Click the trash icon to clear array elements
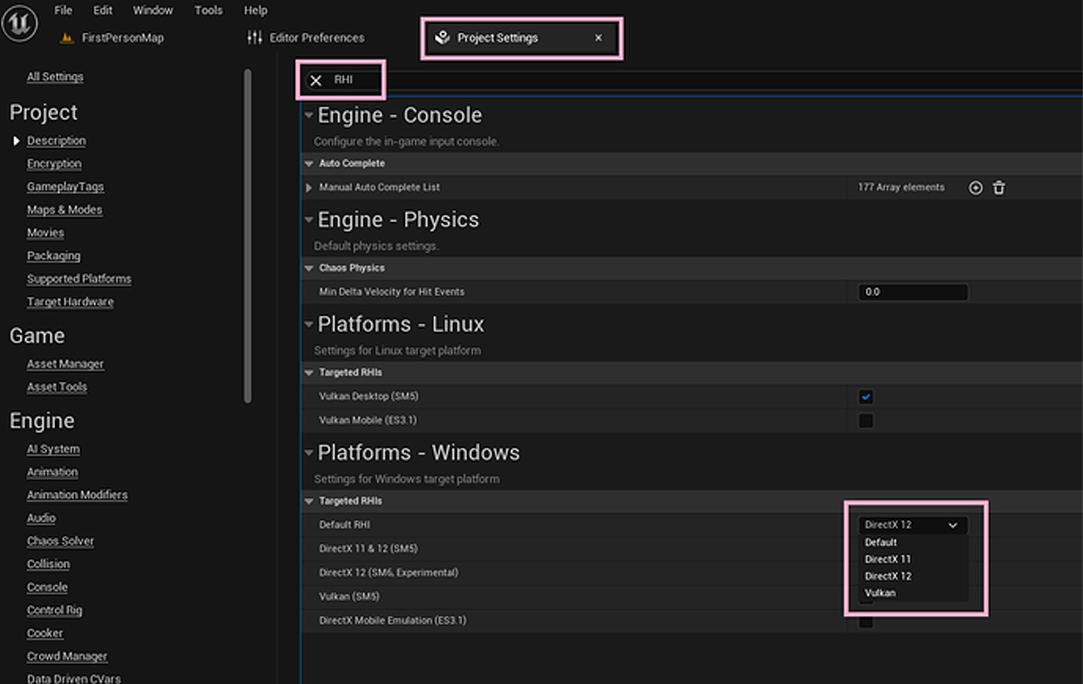The height and width of the screenshot is (684, 1083). (999, 187)
